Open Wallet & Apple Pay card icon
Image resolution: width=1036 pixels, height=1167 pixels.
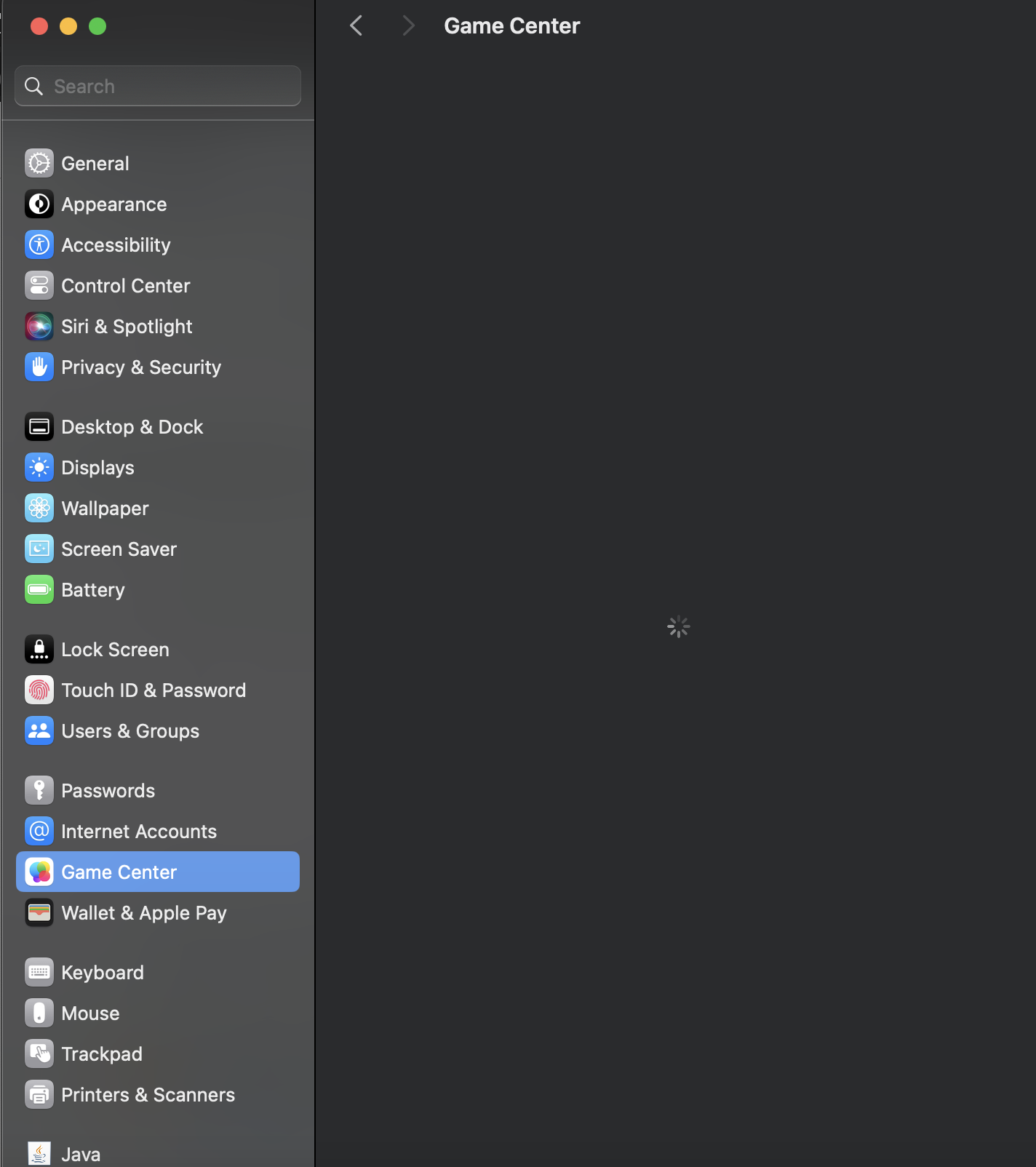tap(39, 913)
